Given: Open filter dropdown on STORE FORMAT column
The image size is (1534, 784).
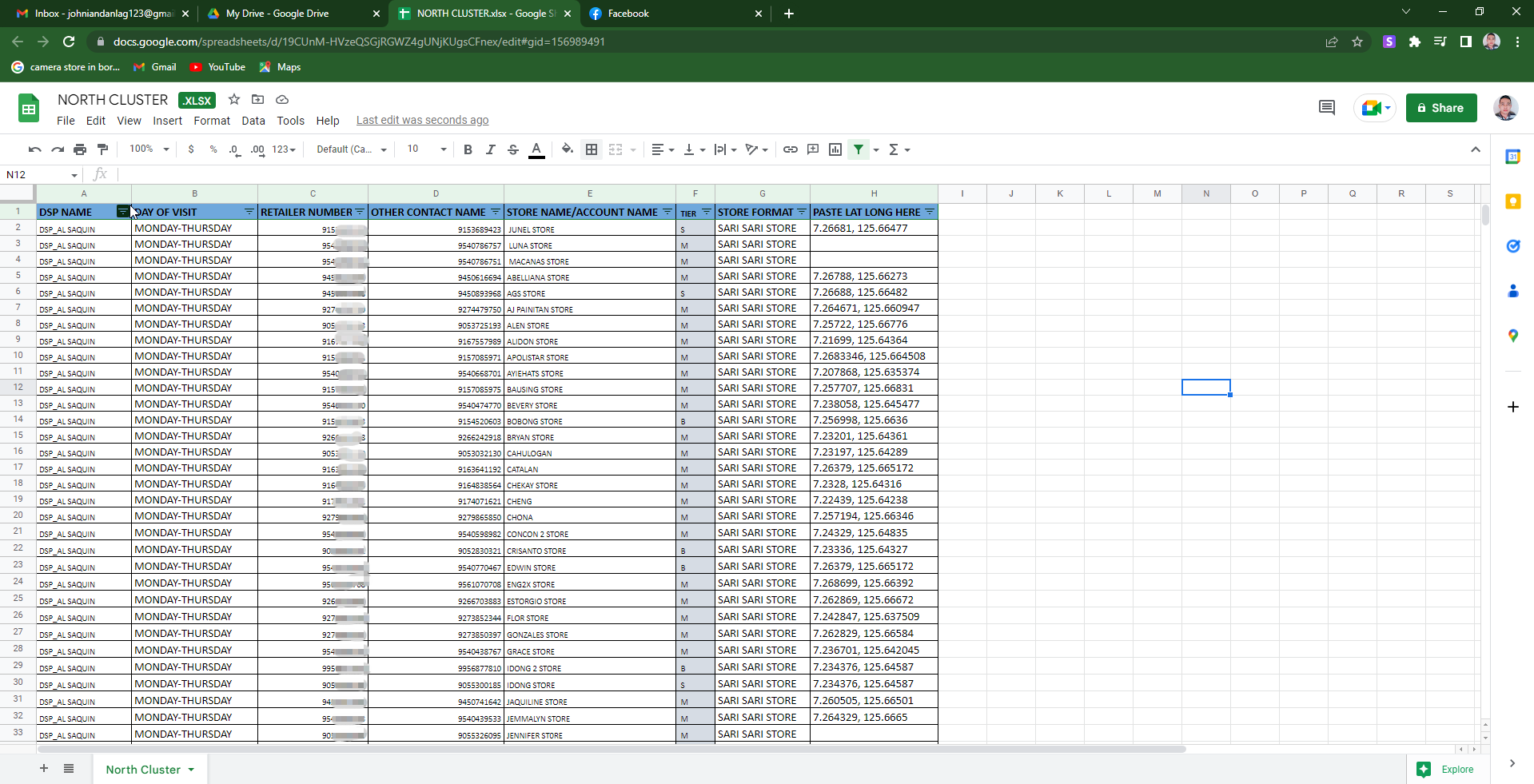Looking at the screenshot, I should [802, 212].
